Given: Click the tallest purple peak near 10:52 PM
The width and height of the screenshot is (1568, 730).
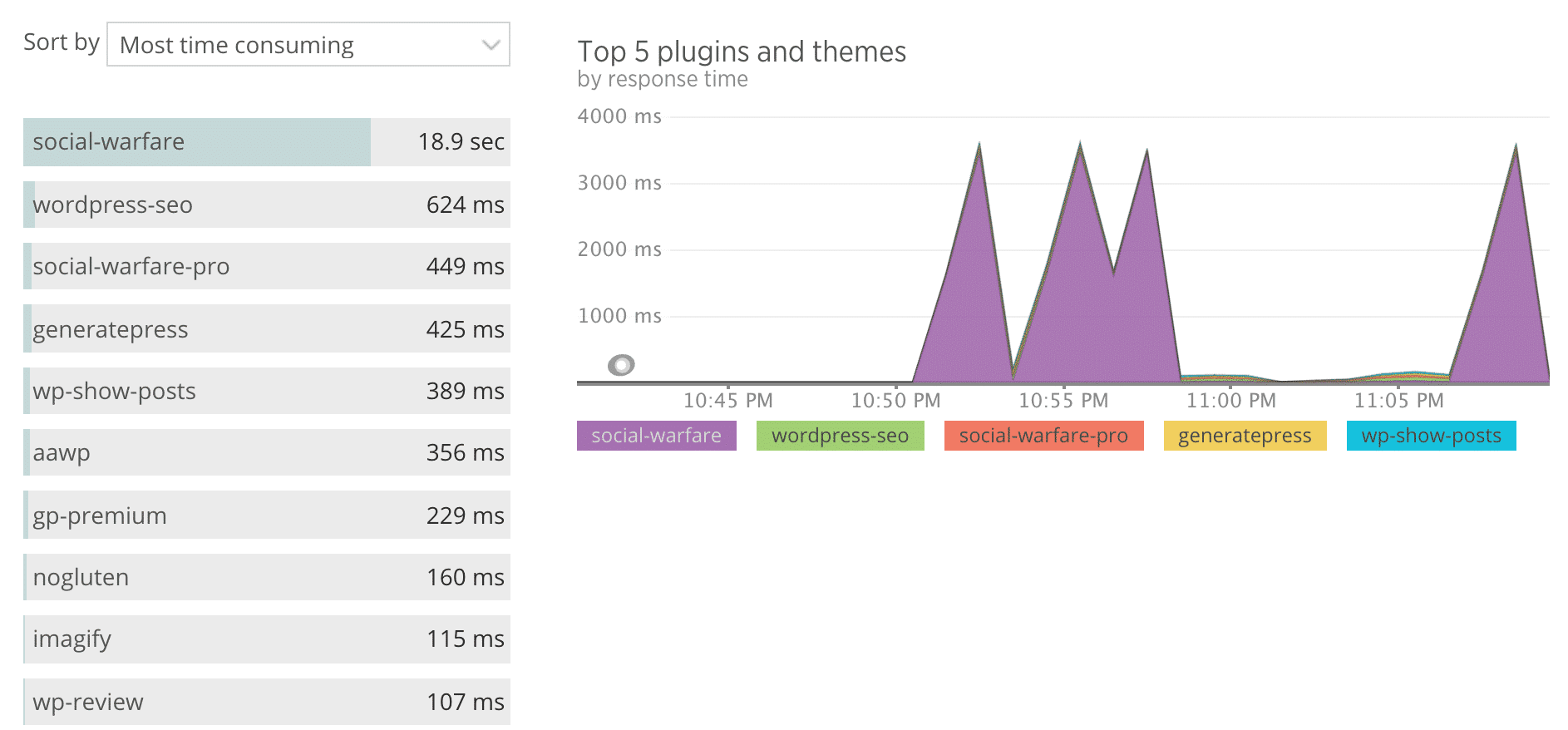Looking at the screenshot, I should point(979,150).
